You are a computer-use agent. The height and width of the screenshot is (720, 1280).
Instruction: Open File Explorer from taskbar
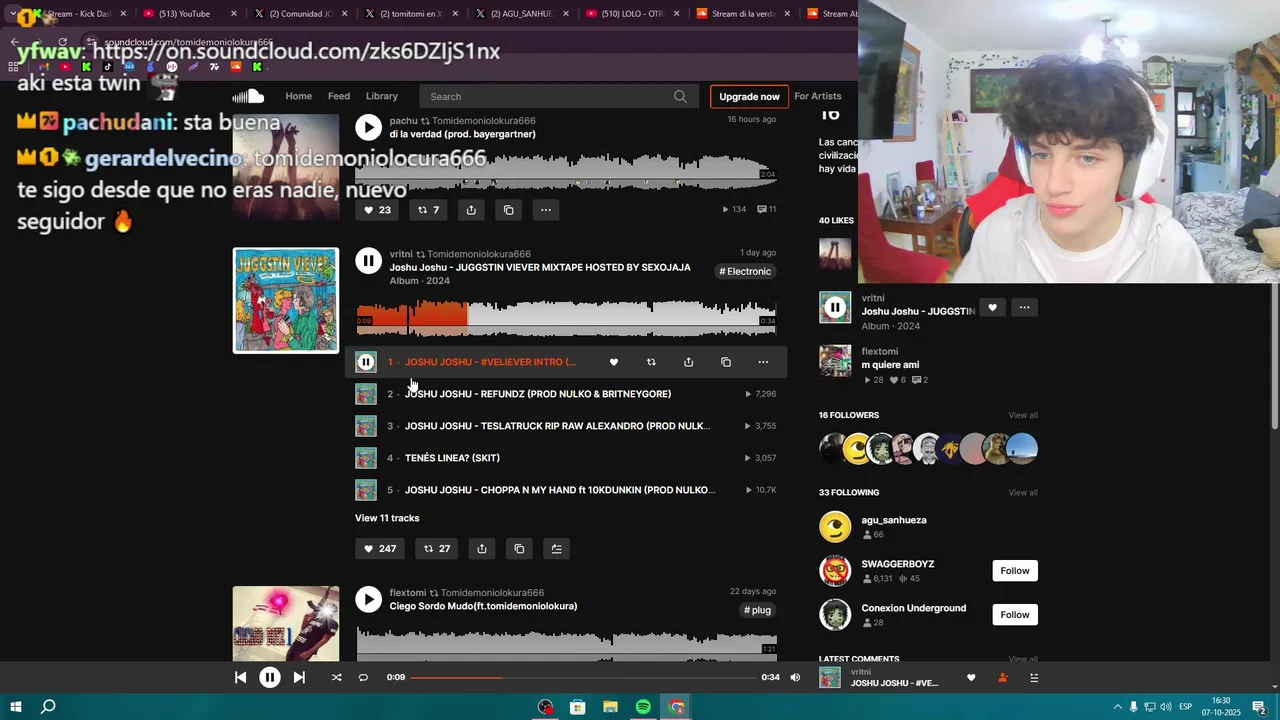point(610,707)
